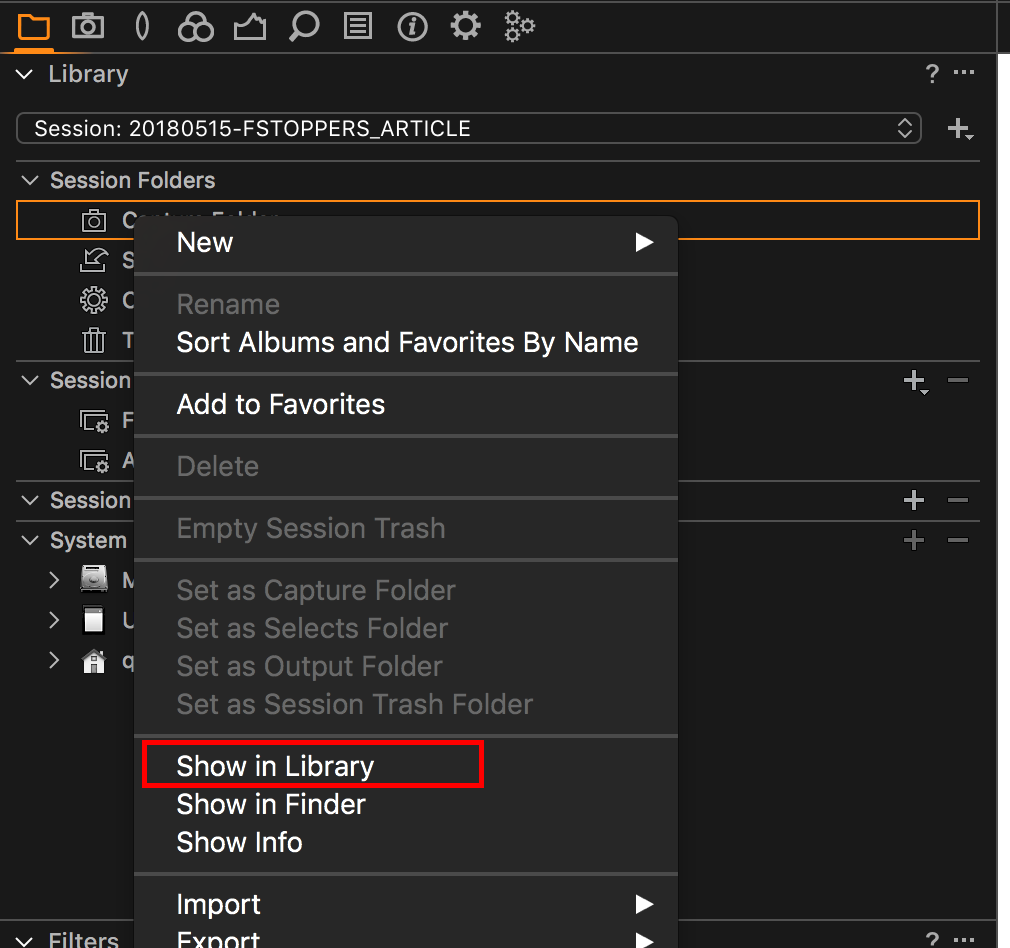Choose Sort Albums and Favorites By Name
This screenshot has height=948, width=1010.
pos(406,342)
